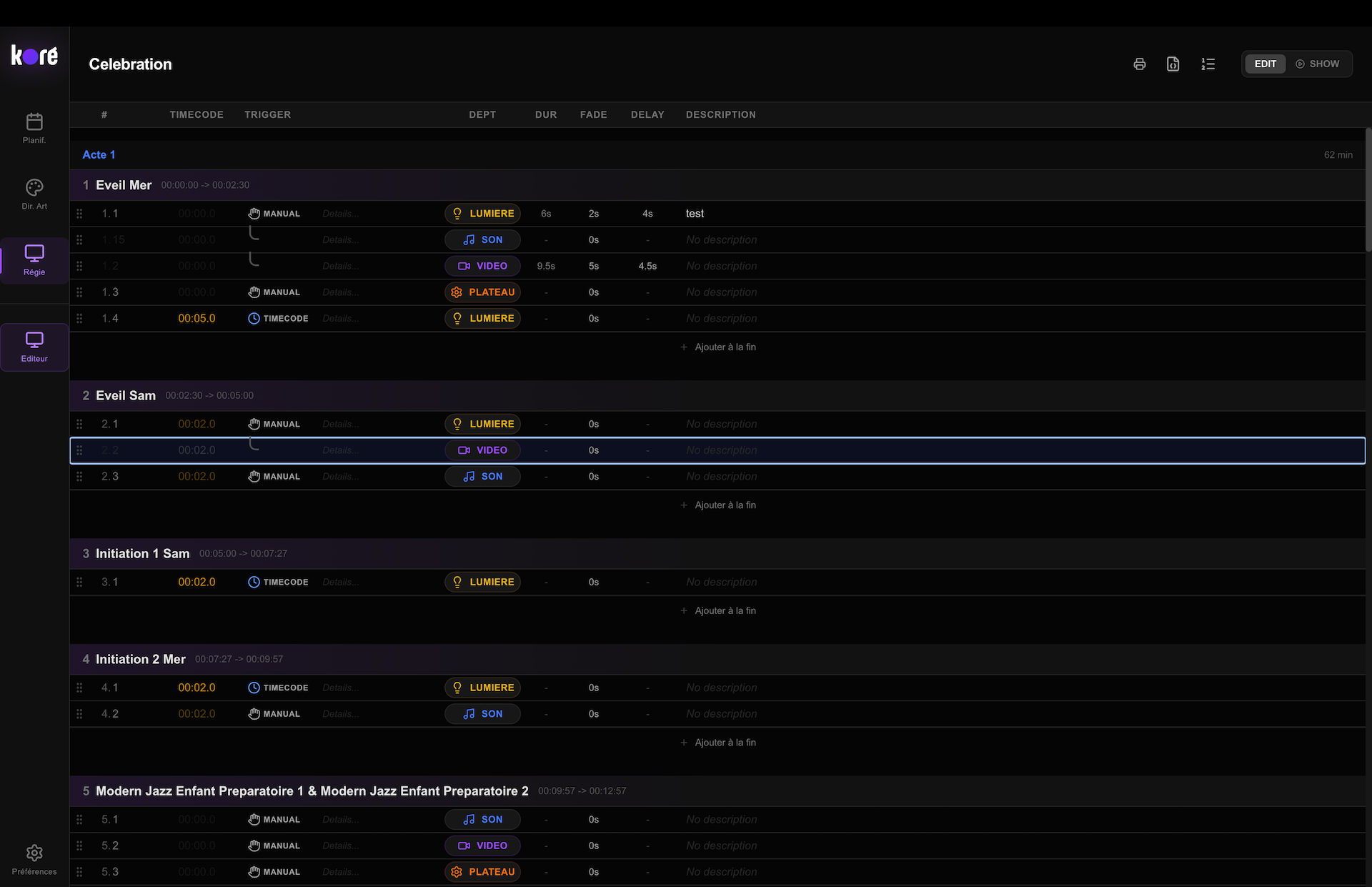Screen dimensions: 1372x887
Task: Open the Editeur tab in sidebar
Action: (34, 347)
